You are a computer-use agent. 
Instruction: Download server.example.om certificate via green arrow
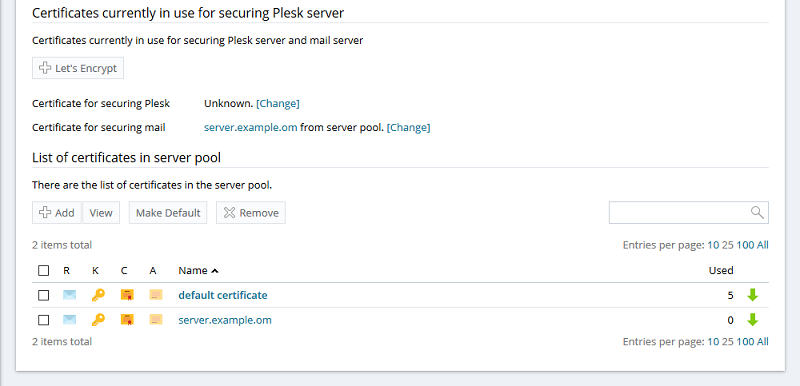tap(753, 320)
